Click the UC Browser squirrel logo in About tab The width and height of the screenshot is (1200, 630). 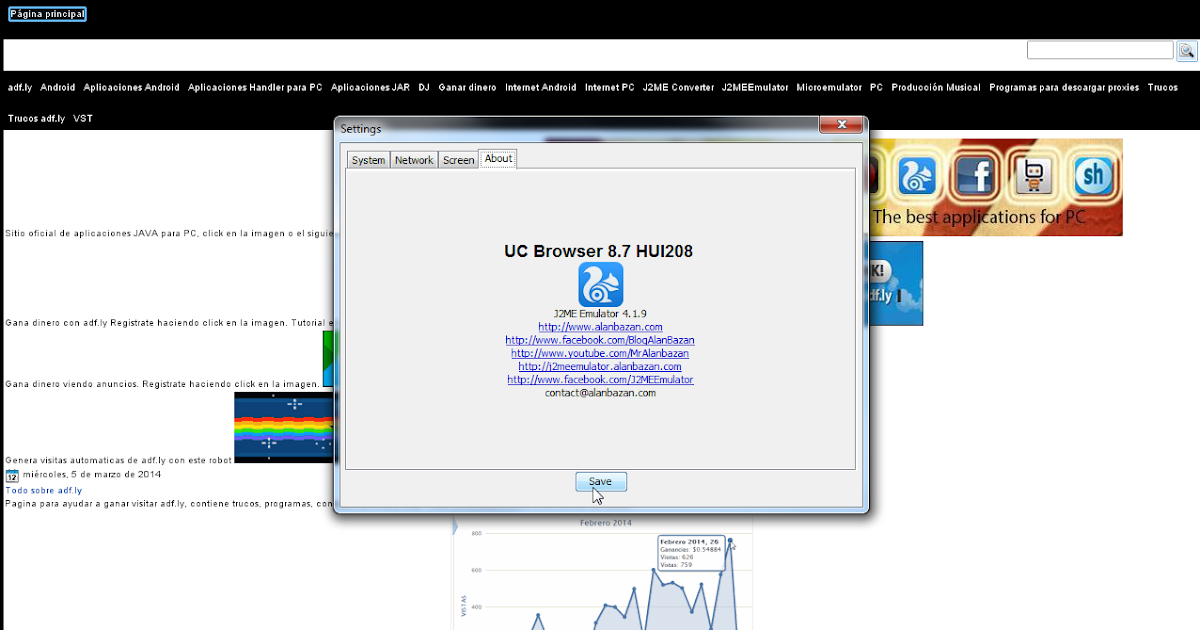pyautogui.click(x=600, y=284)
